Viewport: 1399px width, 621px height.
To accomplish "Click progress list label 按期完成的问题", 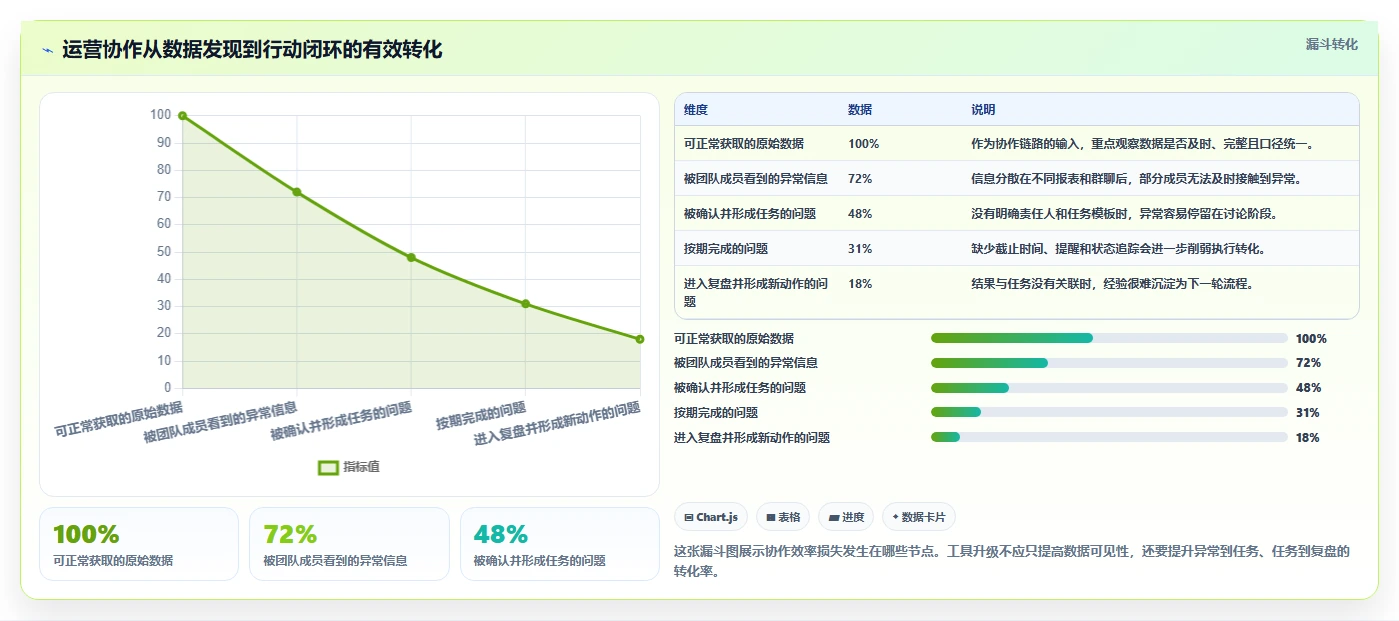I will [x=716, y=412].
